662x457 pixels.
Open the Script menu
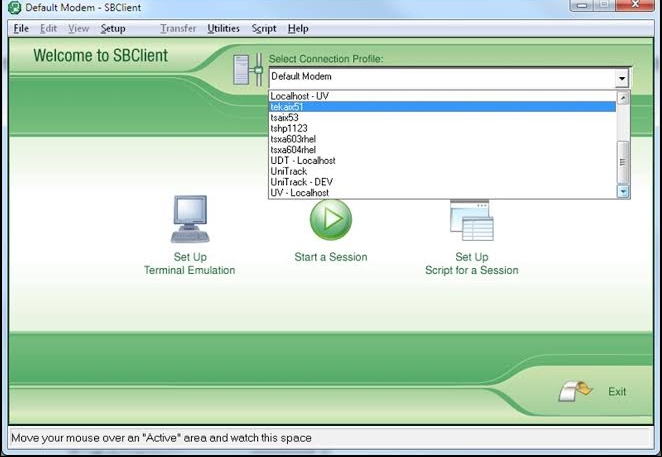[x=264, y=29]
